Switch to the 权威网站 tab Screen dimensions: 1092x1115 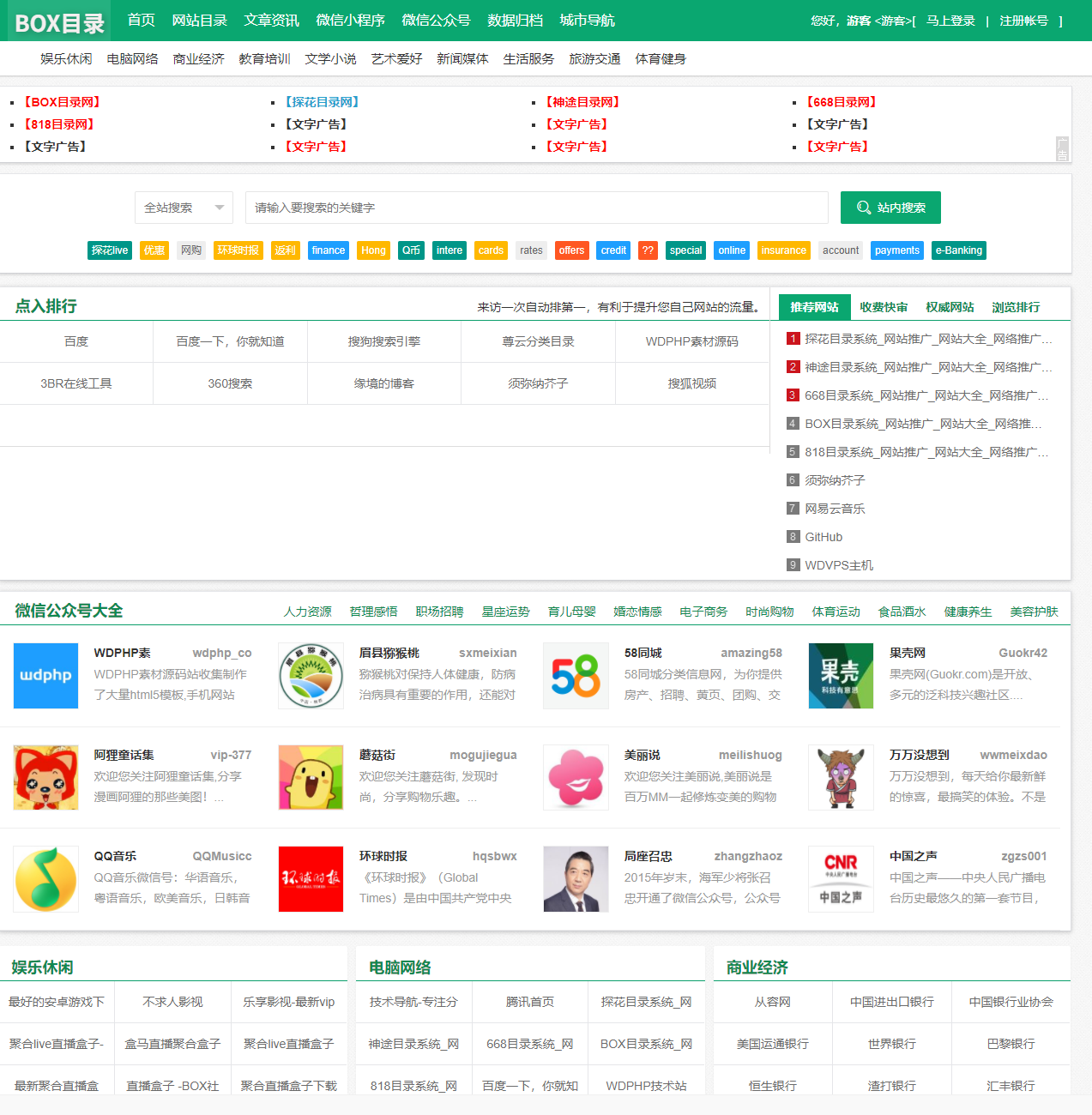950,307
